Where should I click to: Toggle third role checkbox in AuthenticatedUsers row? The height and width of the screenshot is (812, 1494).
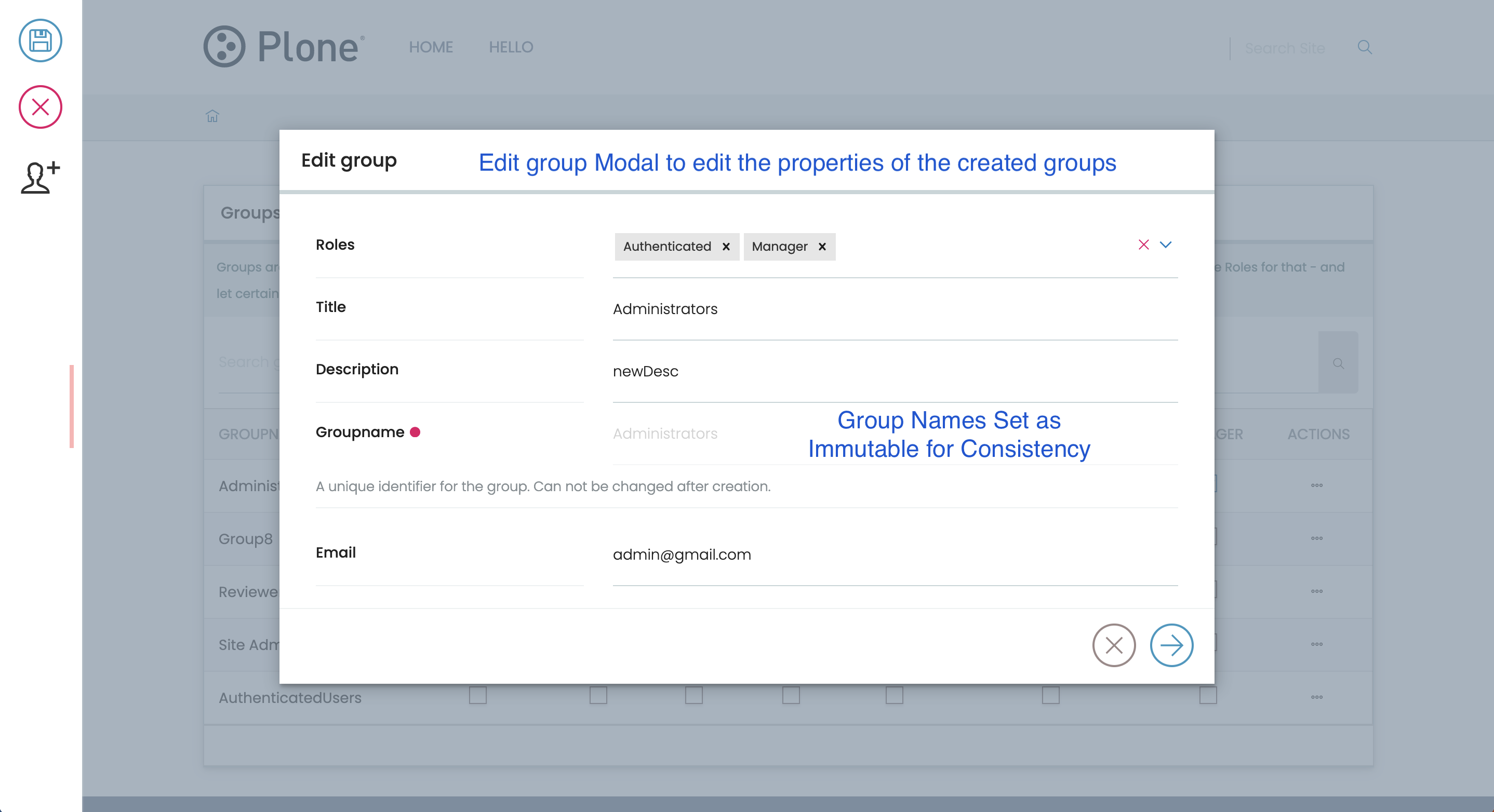[693, 695]
